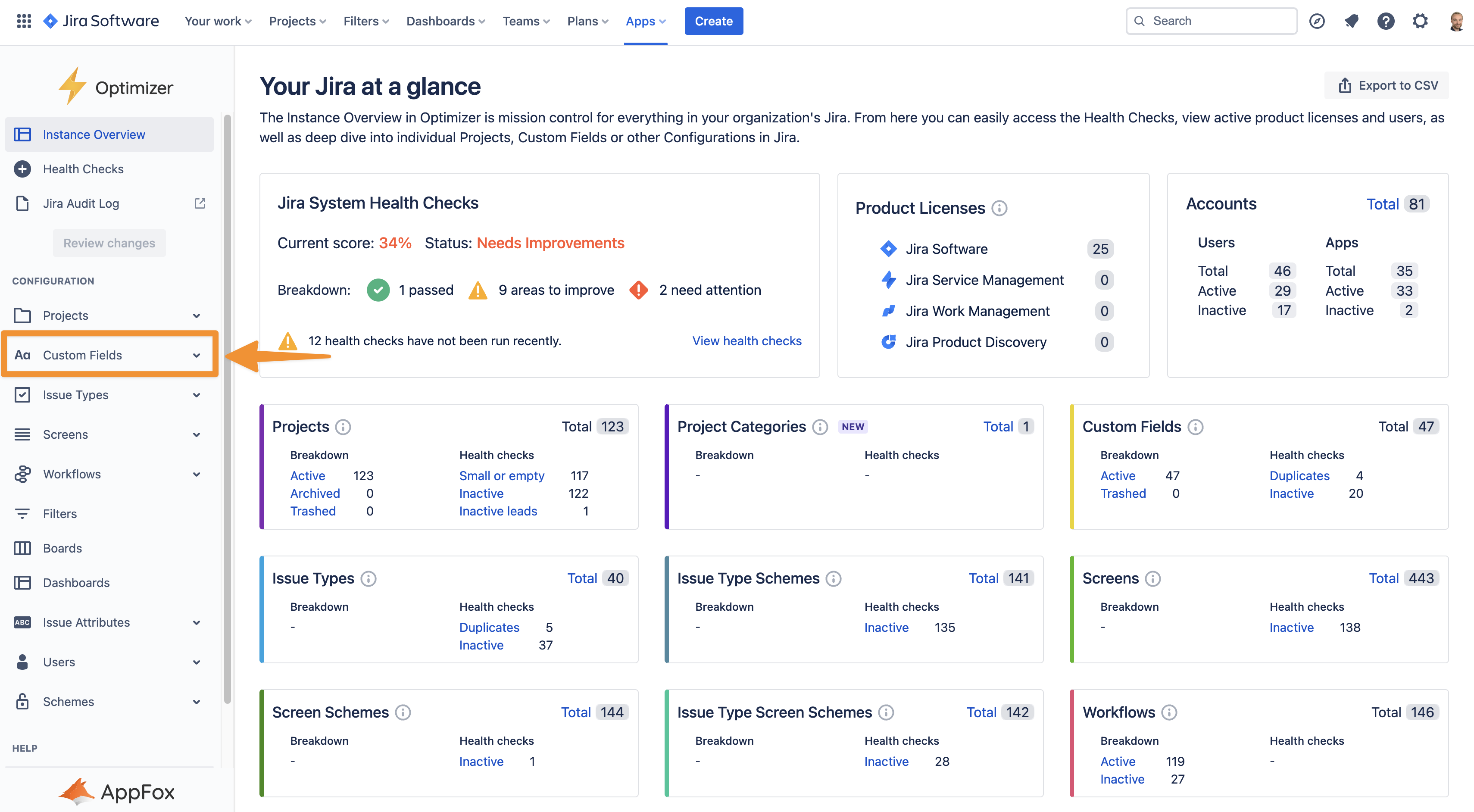Open the help question mark icon
The height and width of the screenshot is (812, 1474).
coord(1385,21)
